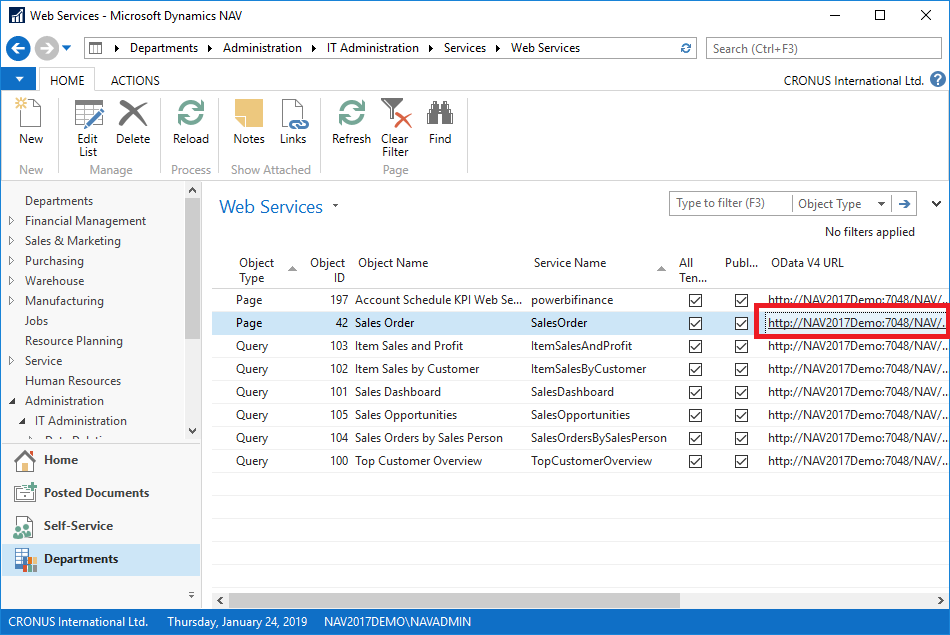Click Departments in the breadcrumb path
Viewport: 950px width, 635px height.
[164, 48]
